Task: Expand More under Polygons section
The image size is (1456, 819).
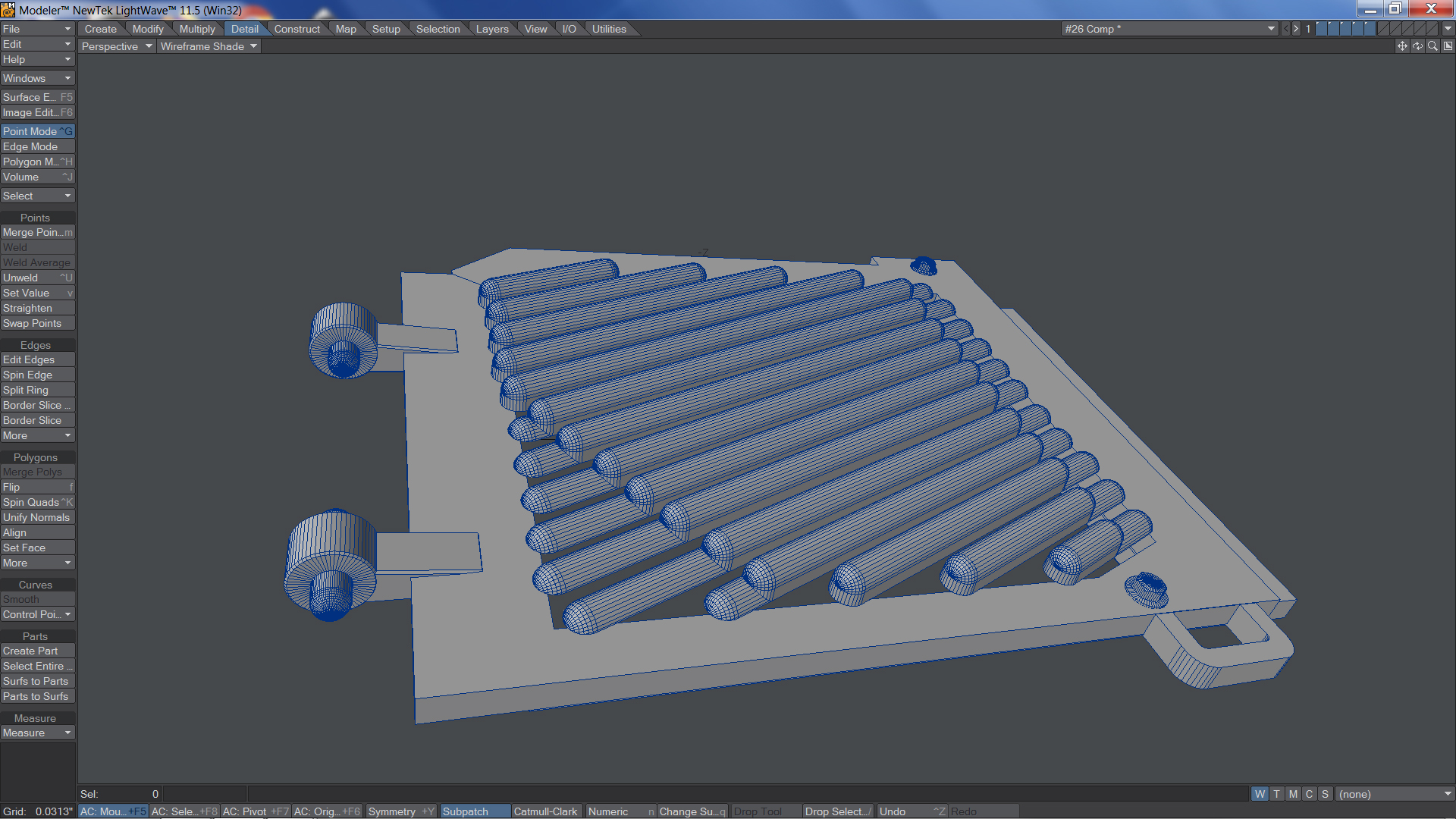Action: click(x=37, y=563)
